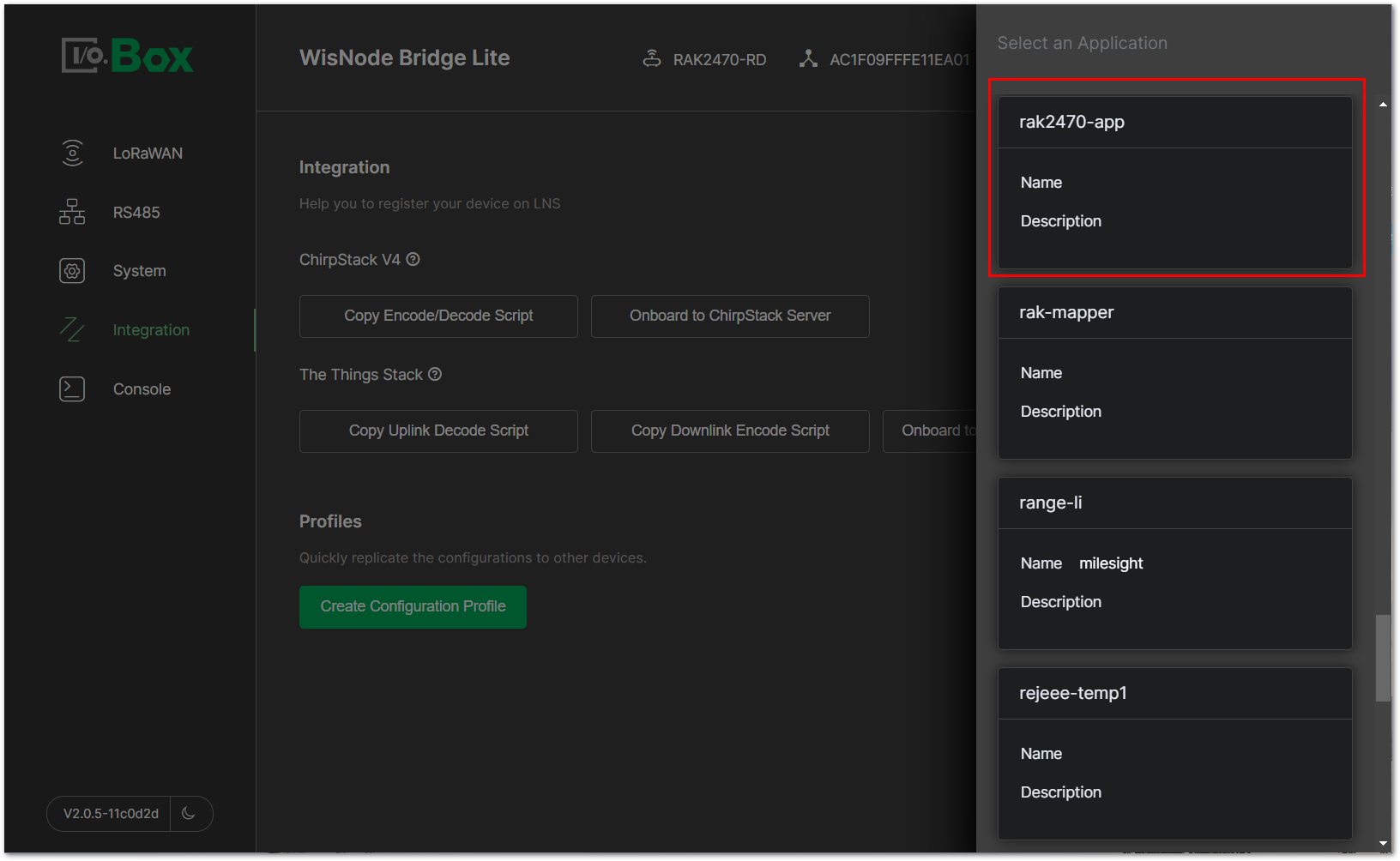The height and width of the screenshot is (861, 1400).
Task: Click Name label in rejeee-temp1 card
Action: tap(1041, 754)
